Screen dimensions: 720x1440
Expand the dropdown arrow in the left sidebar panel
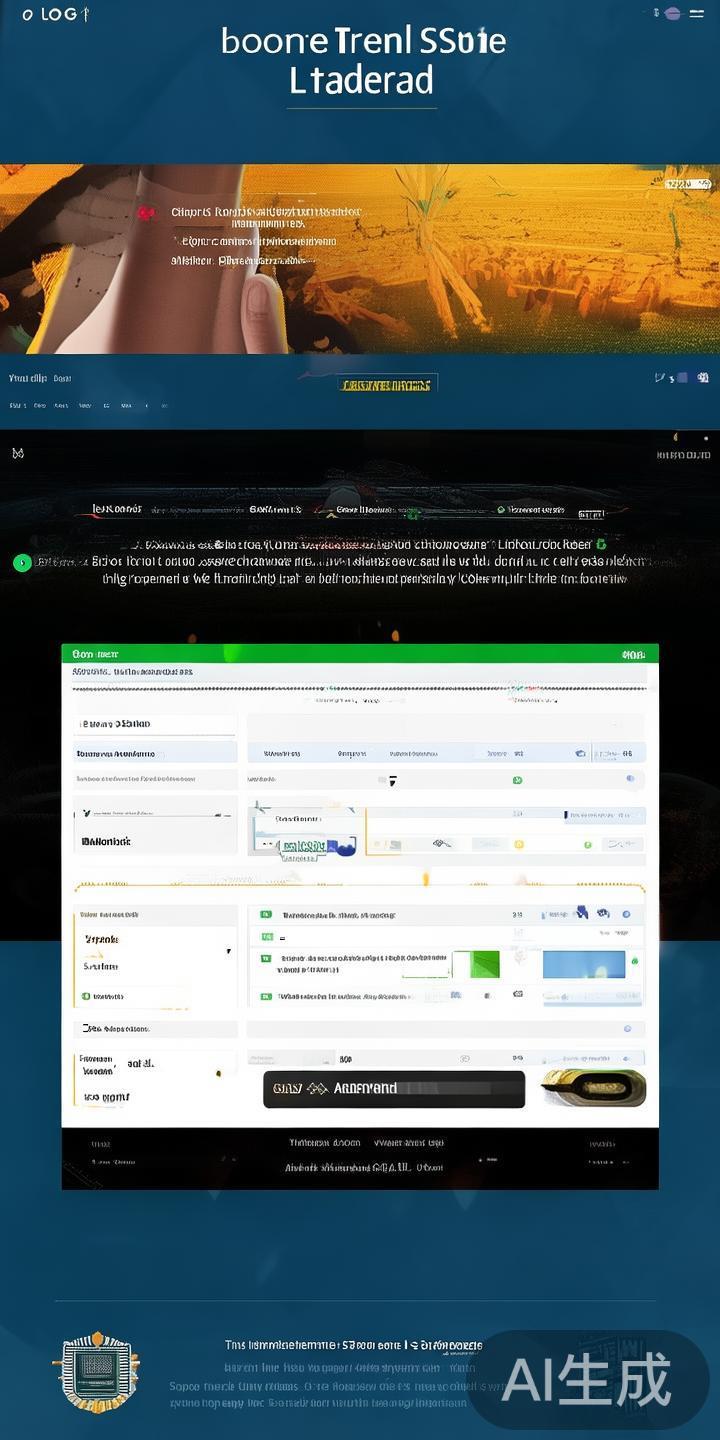click(228, 951)
